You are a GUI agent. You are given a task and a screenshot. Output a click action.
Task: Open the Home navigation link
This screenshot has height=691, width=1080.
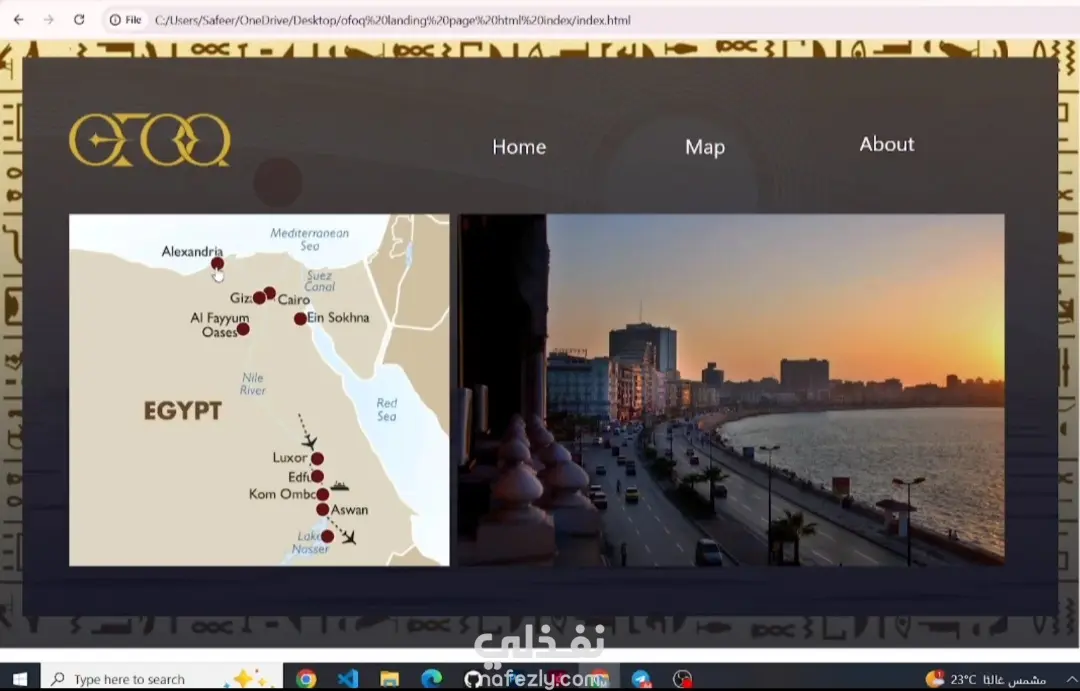tap(519, 147)
